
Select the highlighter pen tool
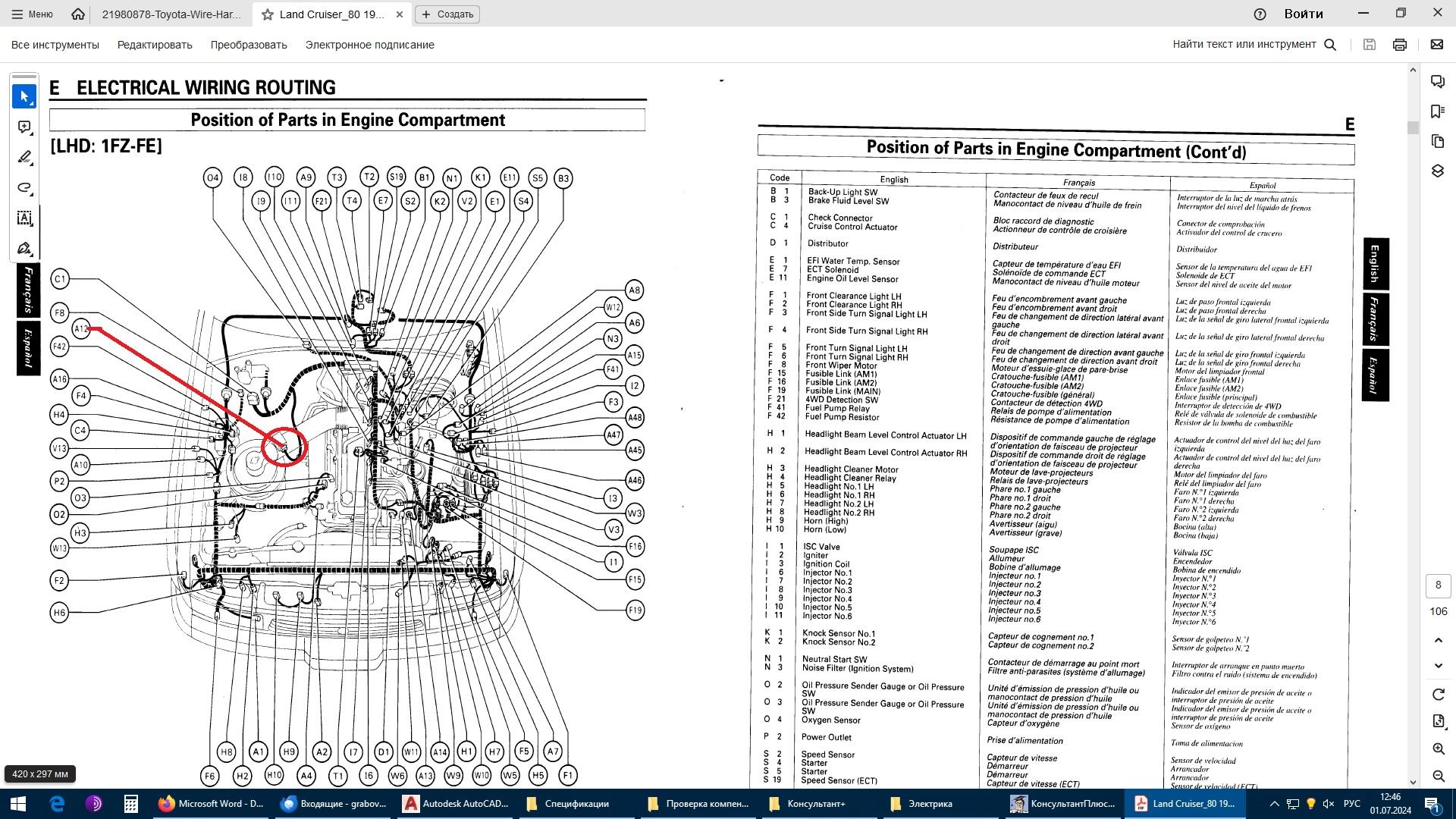click(x=24, y=157)
